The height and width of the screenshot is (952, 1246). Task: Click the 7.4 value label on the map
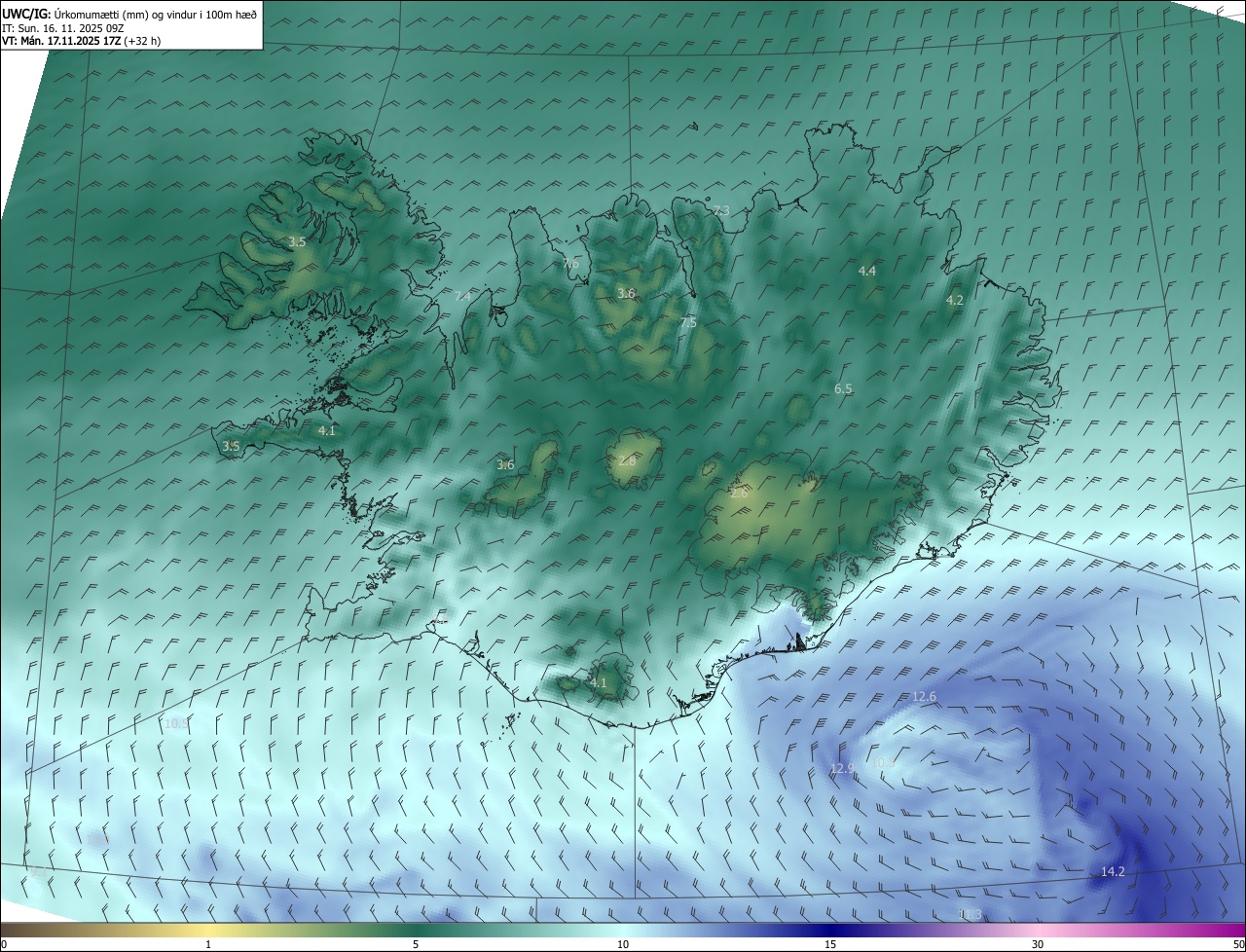pos(462,296)
